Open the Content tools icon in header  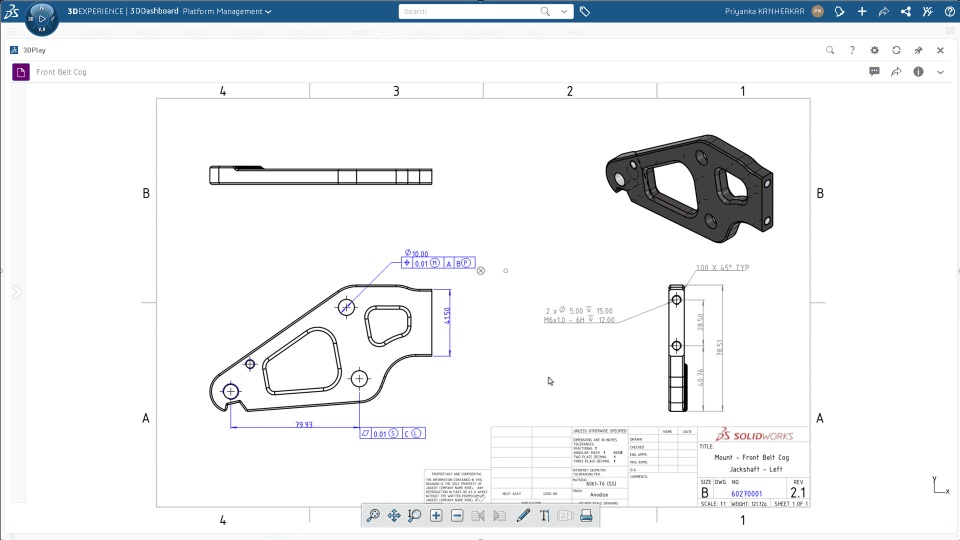[x=928, y=11]
